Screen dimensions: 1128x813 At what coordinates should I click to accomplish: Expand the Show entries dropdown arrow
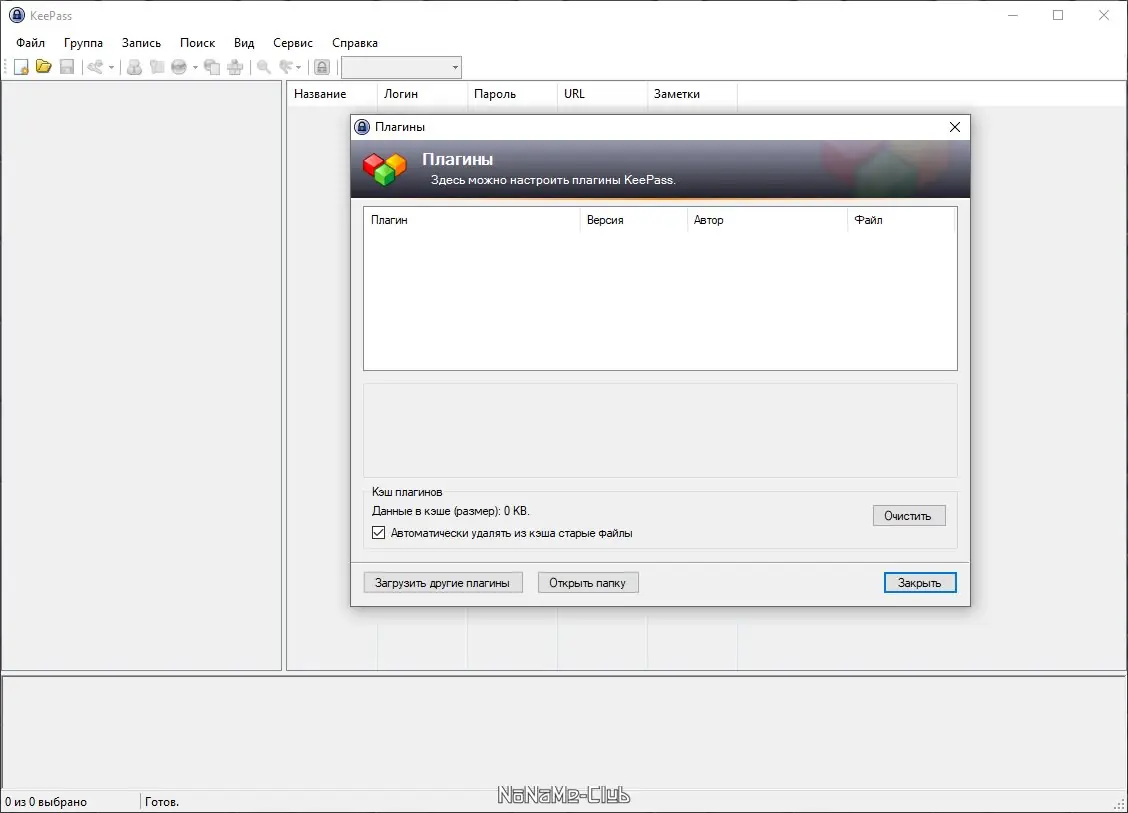point(299,68)
